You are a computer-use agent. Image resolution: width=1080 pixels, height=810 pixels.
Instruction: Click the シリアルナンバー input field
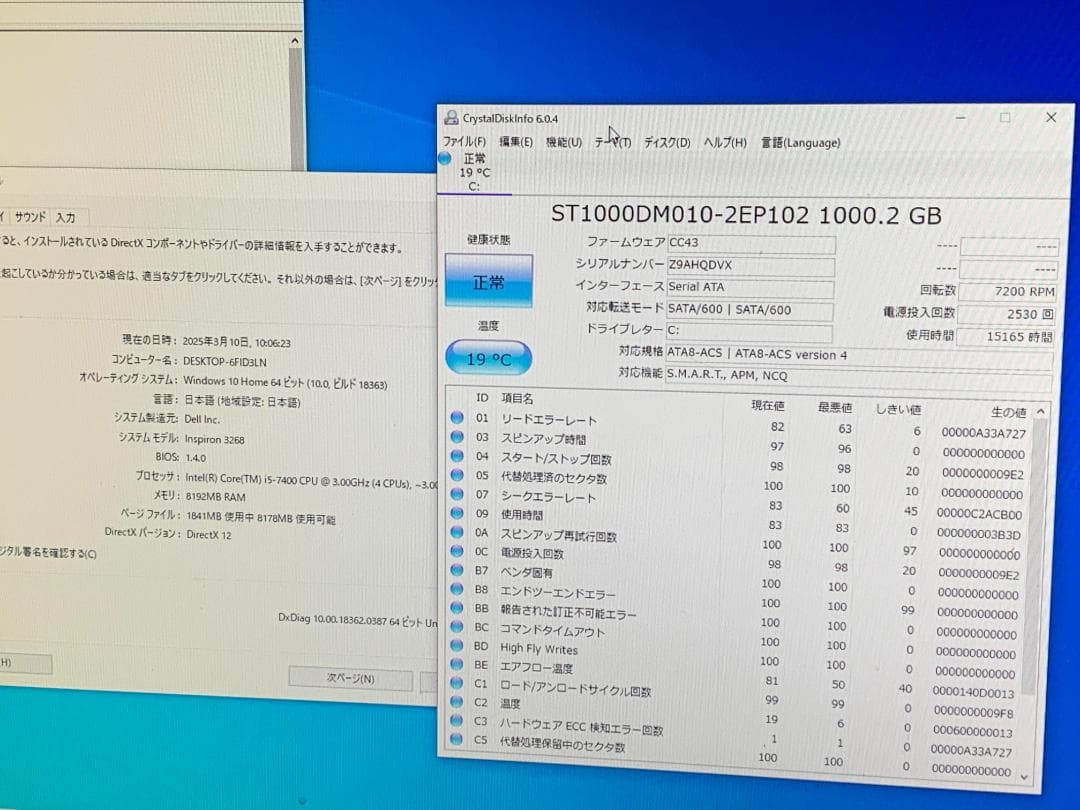click(750, 265)
